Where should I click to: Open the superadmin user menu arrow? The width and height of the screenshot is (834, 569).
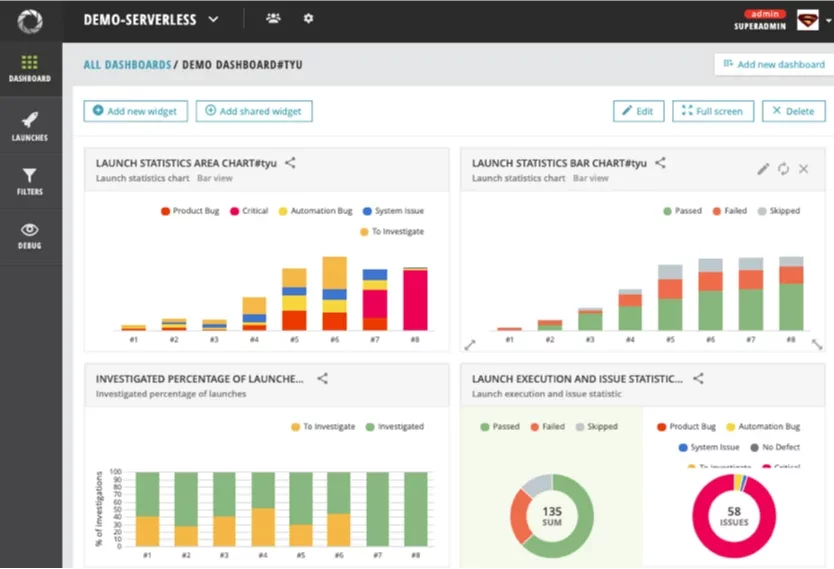[829, 20]
